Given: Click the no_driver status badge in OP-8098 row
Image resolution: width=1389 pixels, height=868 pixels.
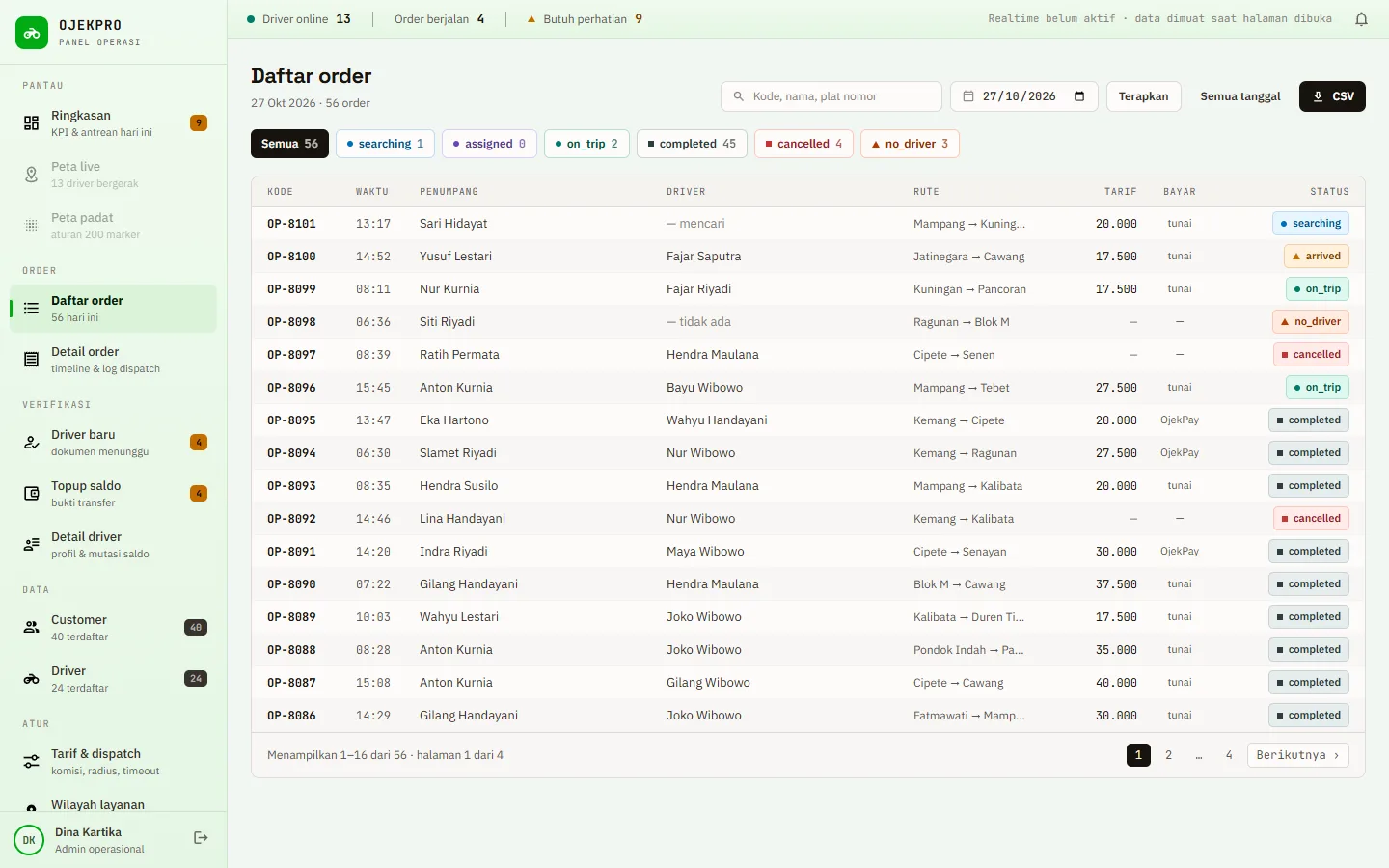Looking at the screenshot, I should point(1311,322).
